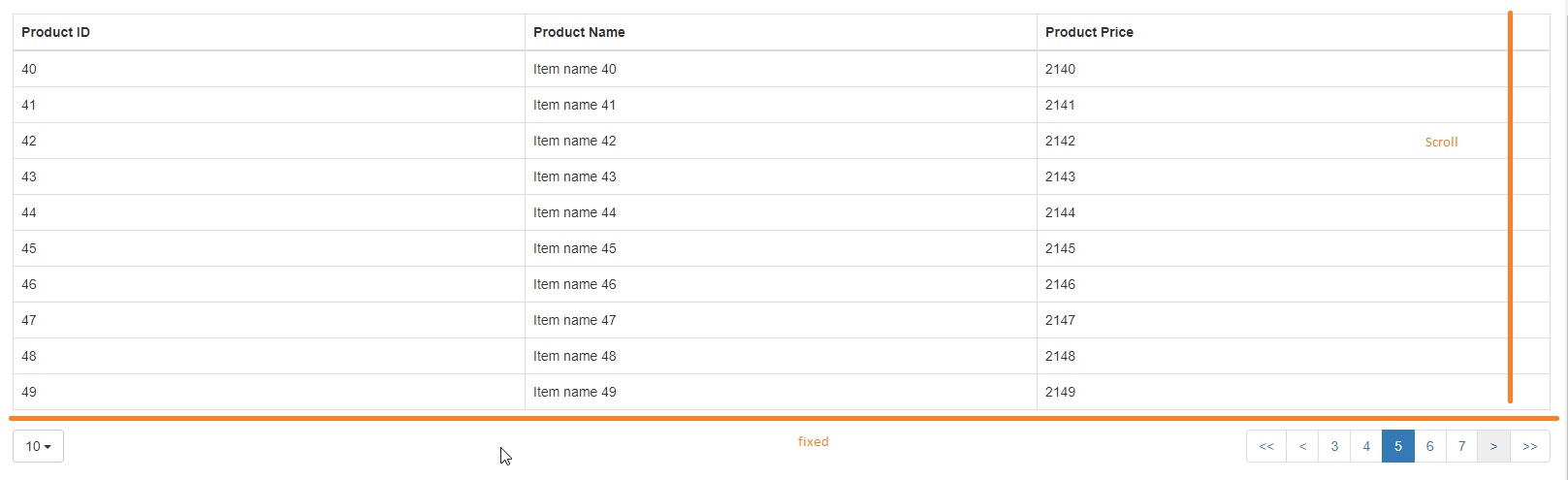Viewport: 1568px width, 480px height.
Task: Jump to last page with >> button
Action: [1530, 446]
